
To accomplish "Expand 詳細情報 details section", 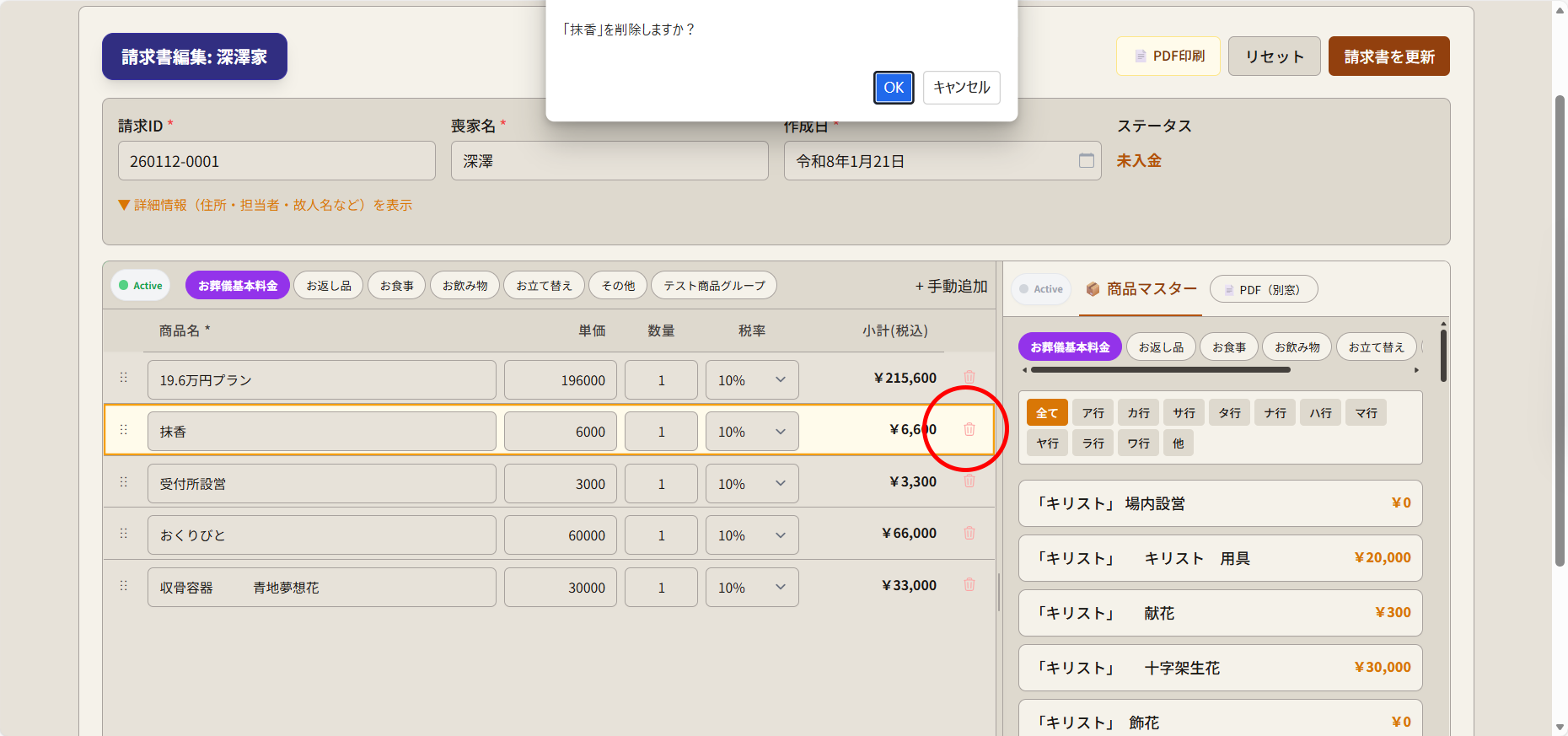I will pyautogui.click(x=266, y=205).
